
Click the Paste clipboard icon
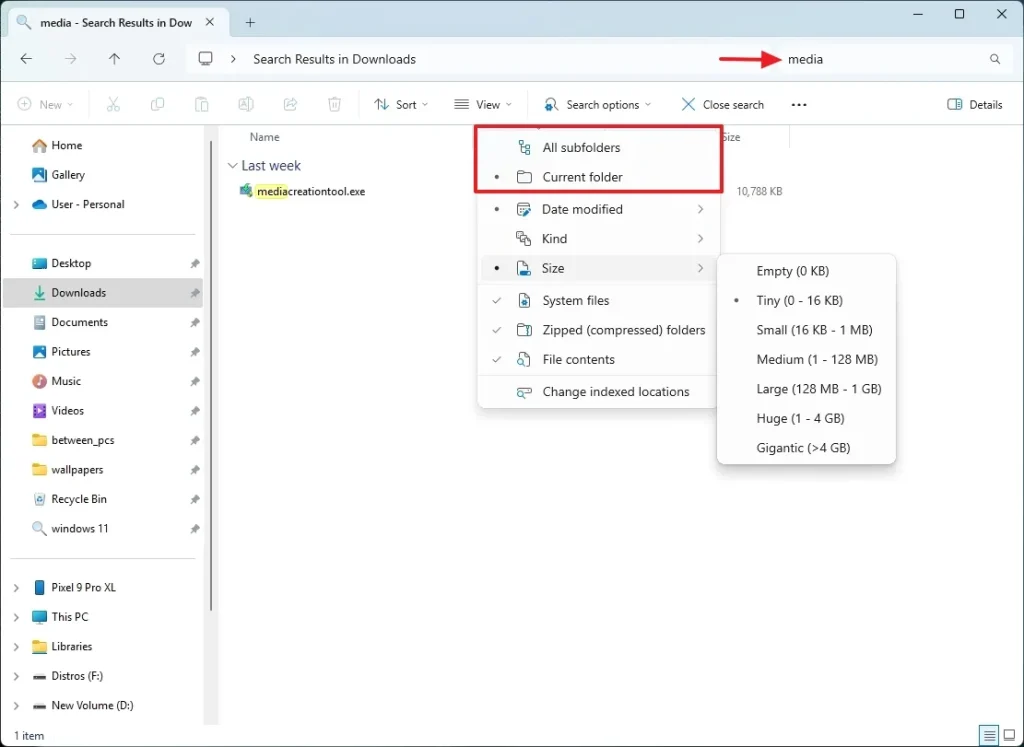202,104
